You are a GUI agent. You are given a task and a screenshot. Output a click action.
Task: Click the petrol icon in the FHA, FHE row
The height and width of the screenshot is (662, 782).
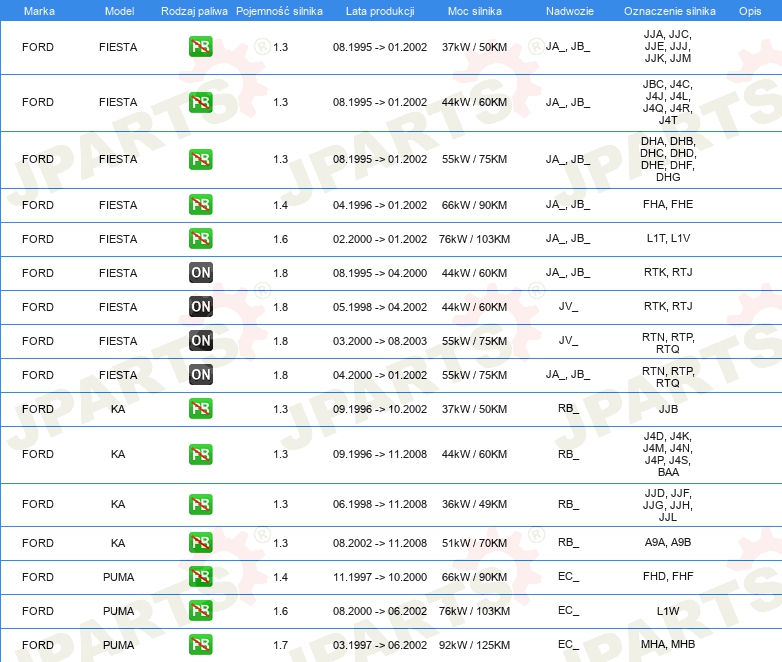(200, 205)
